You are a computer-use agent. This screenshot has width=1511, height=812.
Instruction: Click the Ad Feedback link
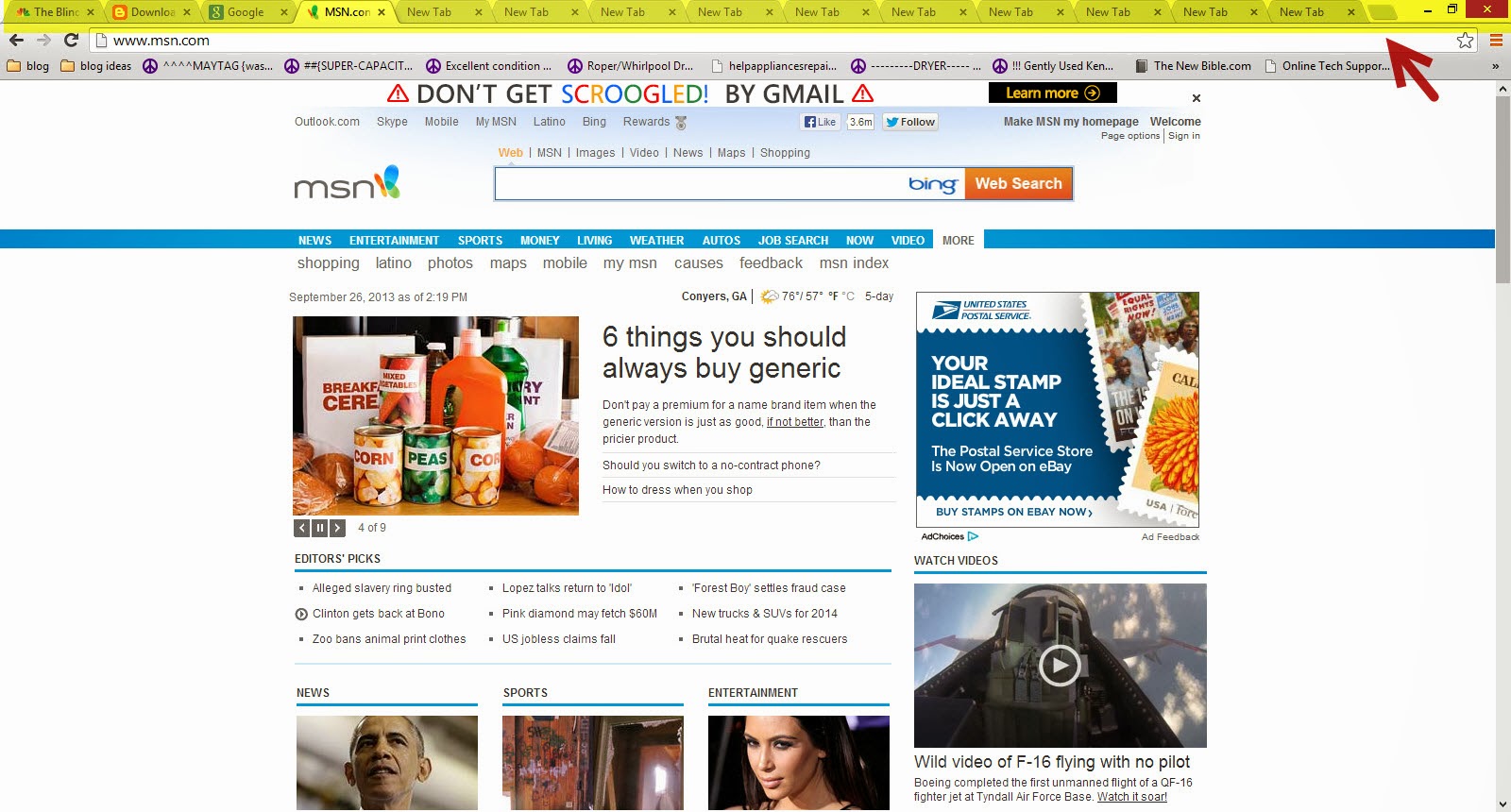point(1170,537)
